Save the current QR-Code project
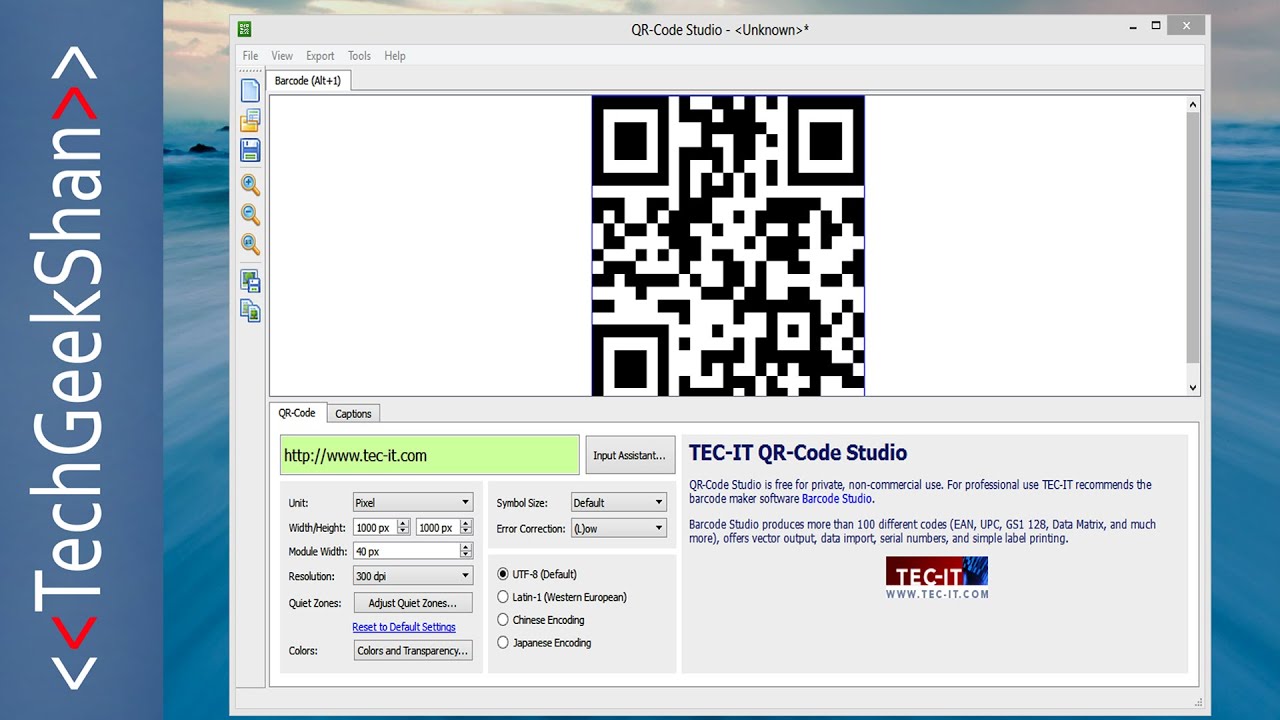 250,150
